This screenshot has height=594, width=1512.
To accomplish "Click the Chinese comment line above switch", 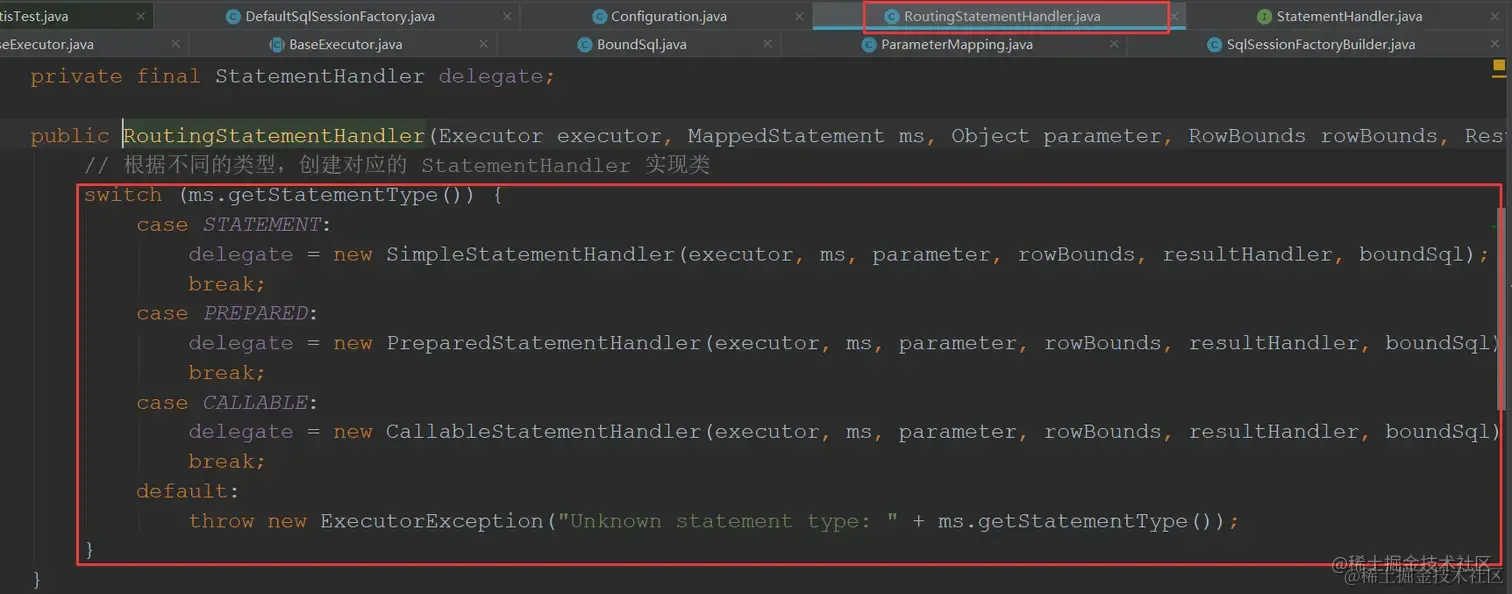I will coord(397,165).
